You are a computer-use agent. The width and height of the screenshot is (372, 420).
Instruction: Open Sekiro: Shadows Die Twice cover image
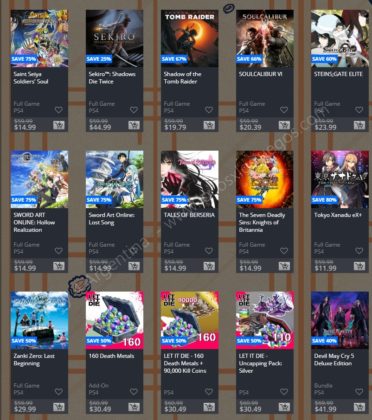[114, 38]
